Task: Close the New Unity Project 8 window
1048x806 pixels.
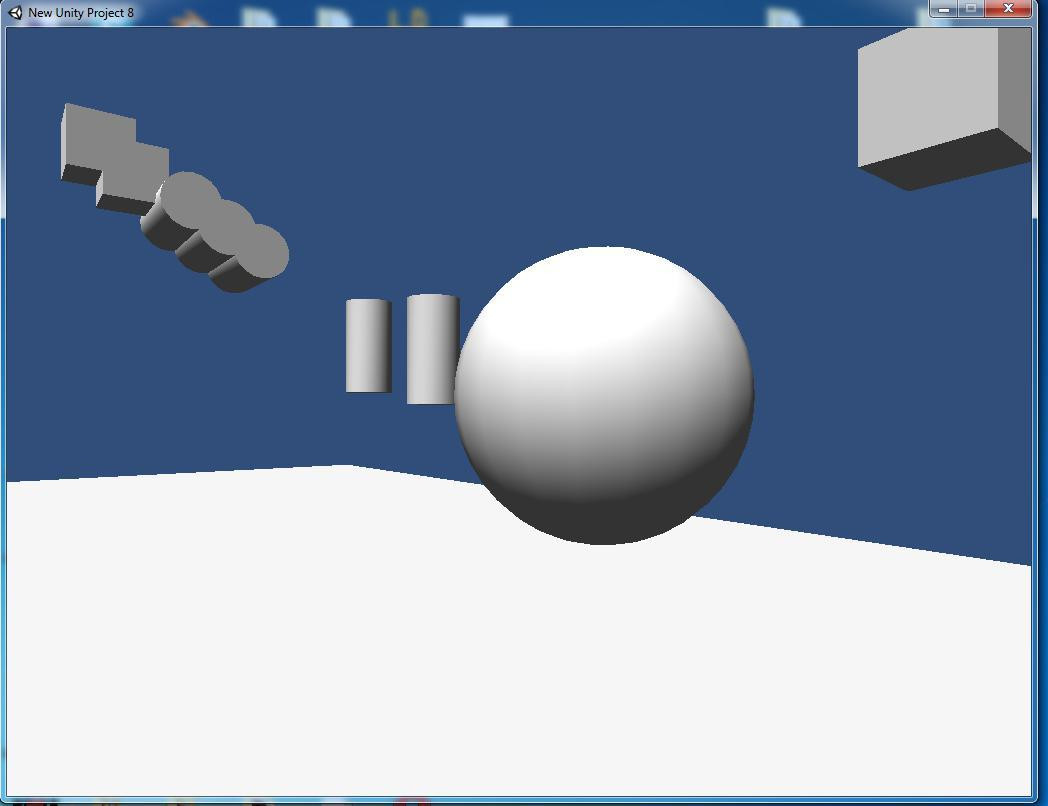Action: (1009, 9)
